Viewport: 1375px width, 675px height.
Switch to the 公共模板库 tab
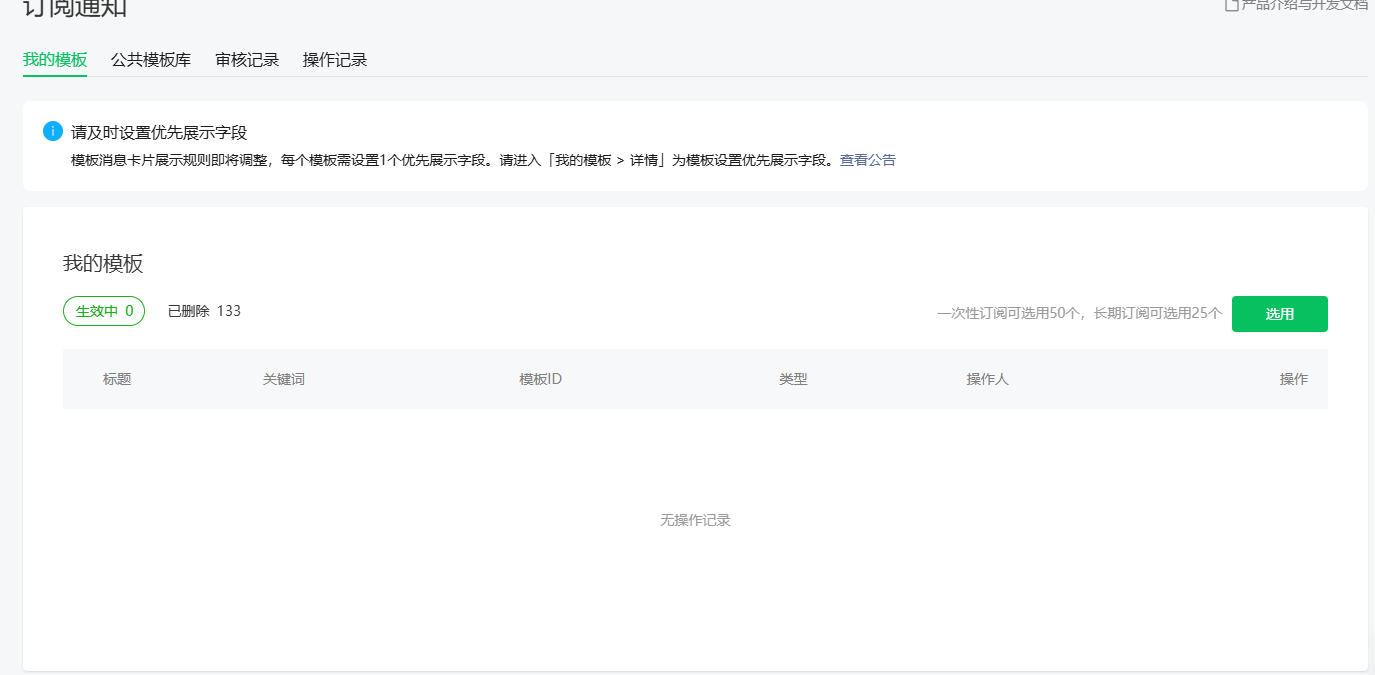click(151, 60)
